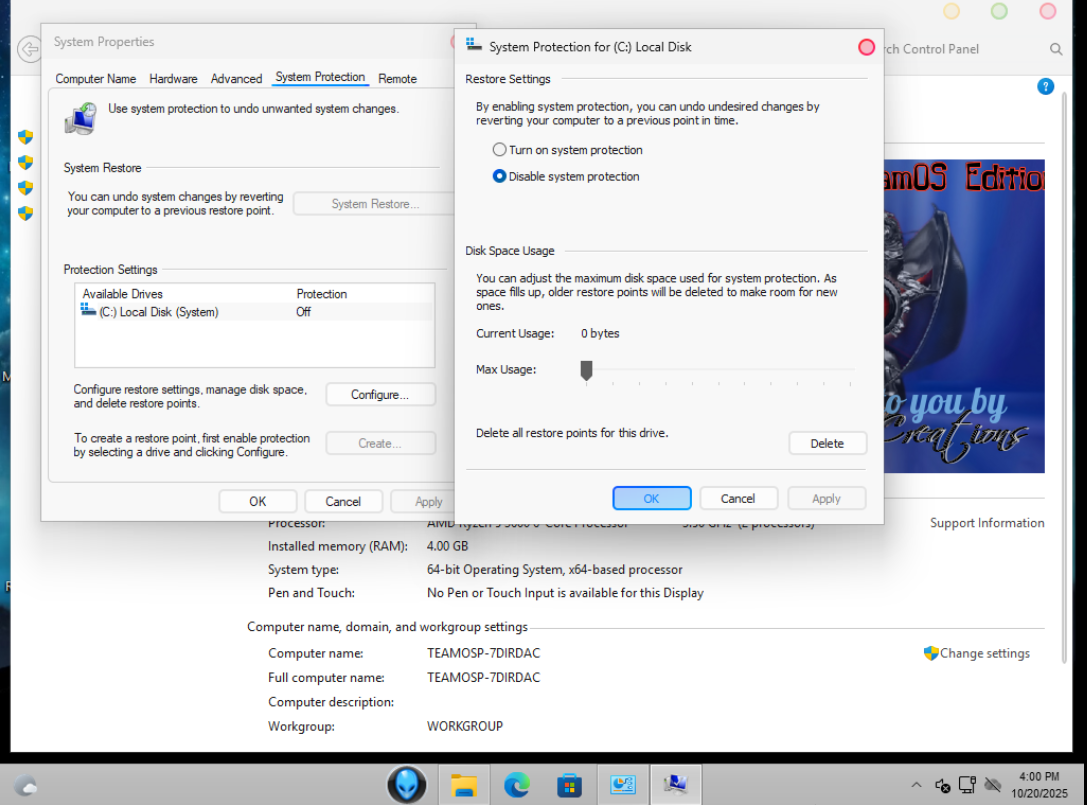Select (C:) Local Disk (System) drive entry

158,312
